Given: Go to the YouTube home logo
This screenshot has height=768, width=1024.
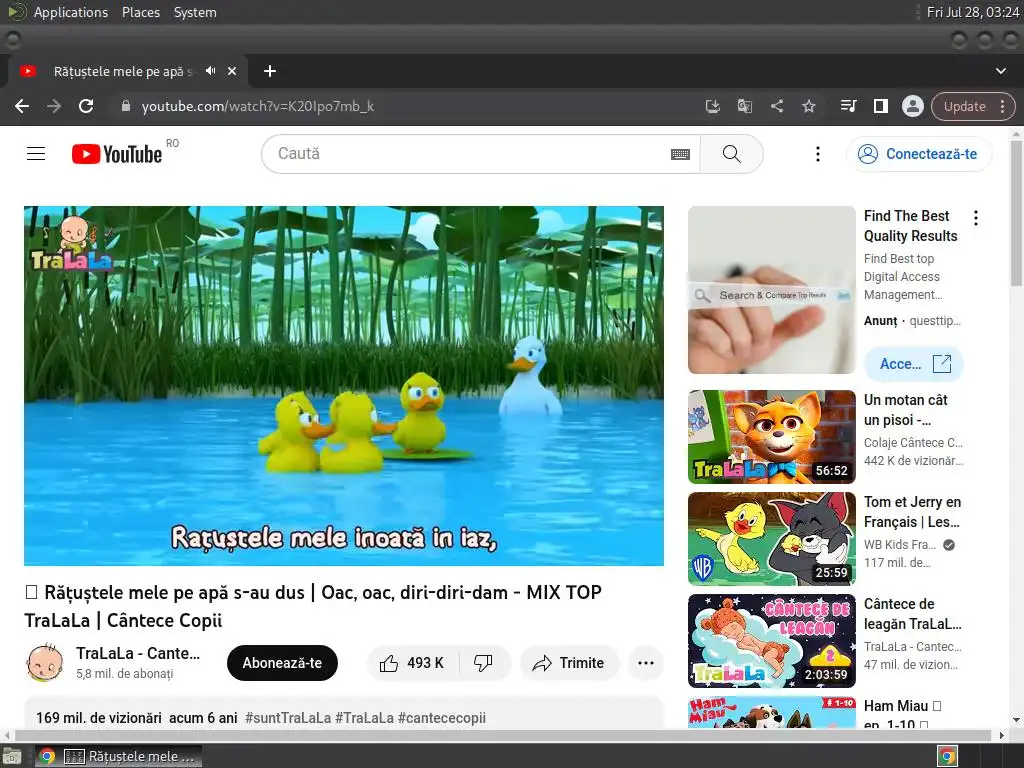Looking at the screenshot, I should point(117,154).
